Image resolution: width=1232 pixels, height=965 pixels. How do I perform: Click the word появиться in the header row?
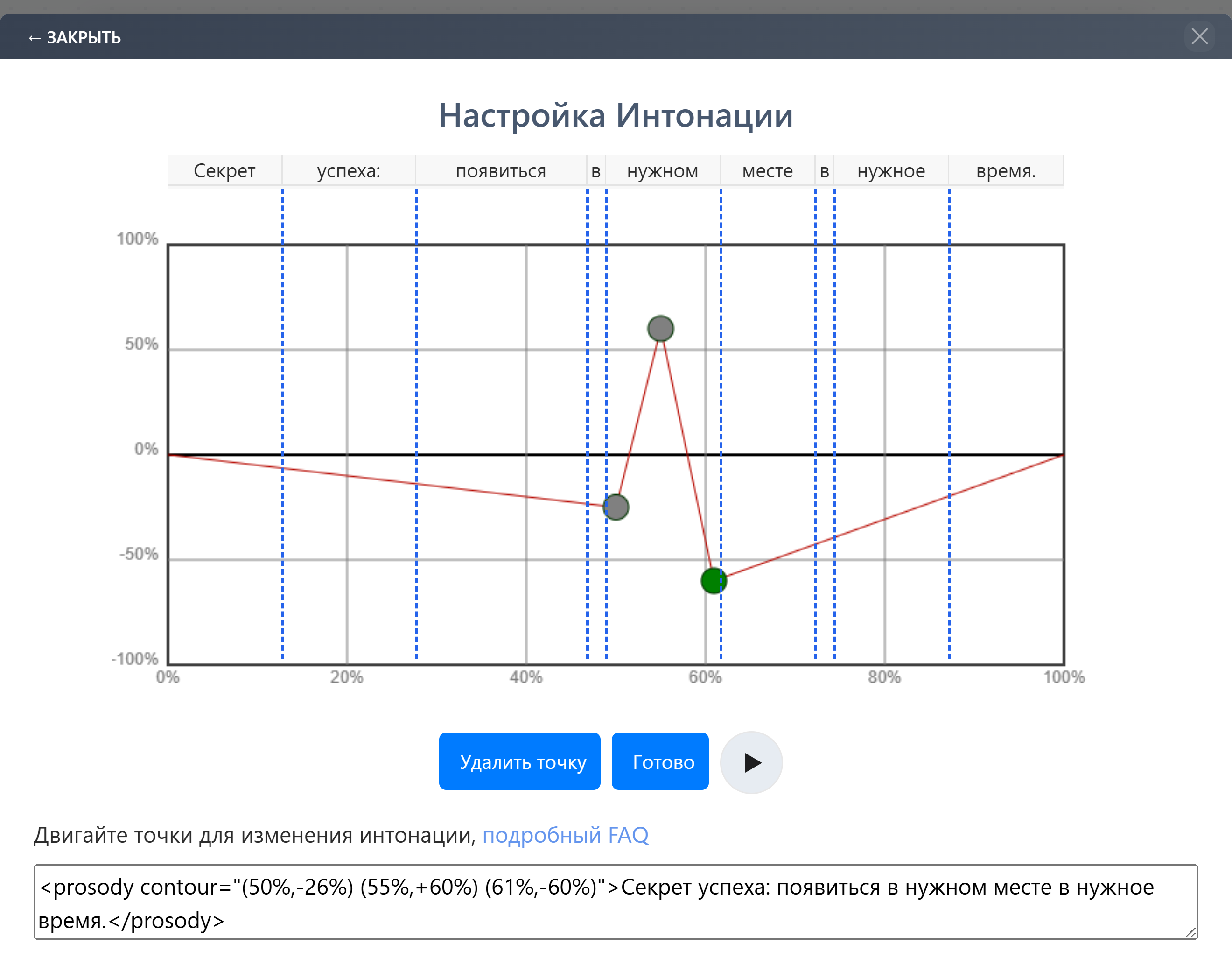[501, 170]
